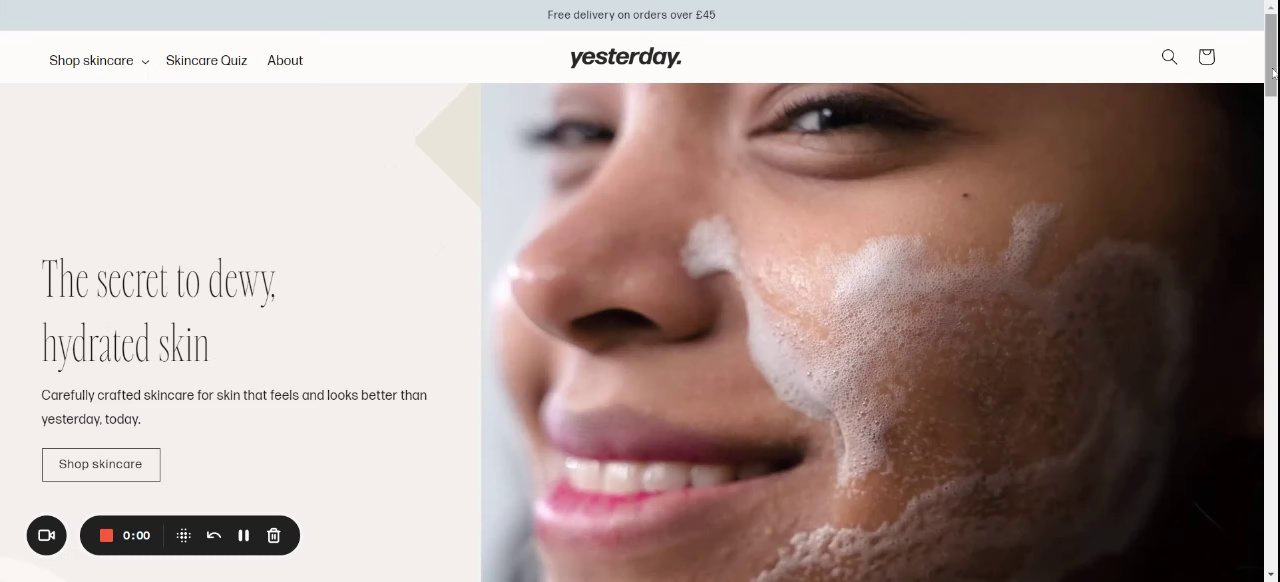Open the Shop skincare navigation menu

coord(91,61)
